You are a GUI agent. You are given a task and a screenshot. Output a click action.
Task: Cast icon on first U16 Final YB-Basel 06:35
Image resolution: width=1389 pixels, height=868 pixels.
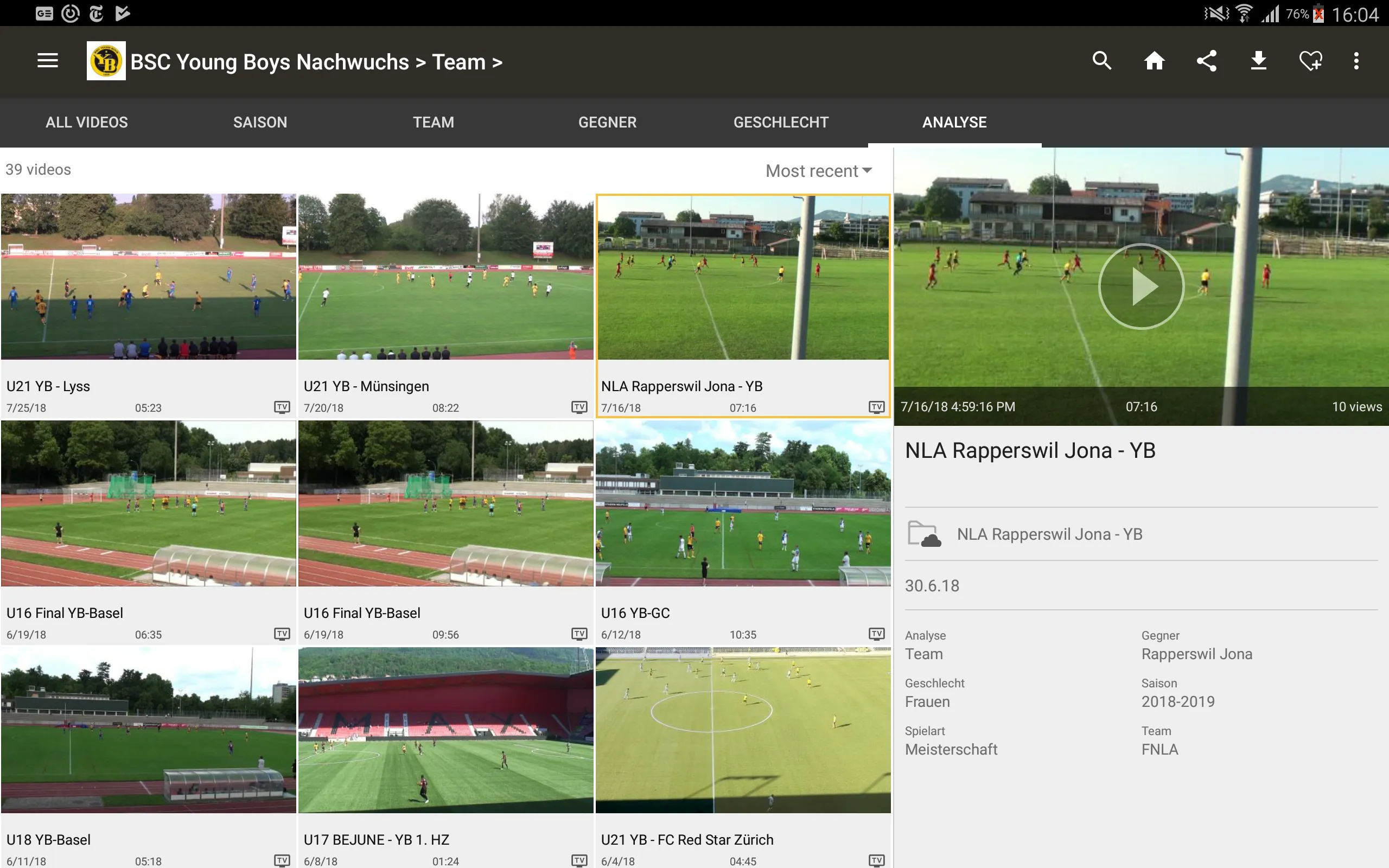(x=282, y=634)
